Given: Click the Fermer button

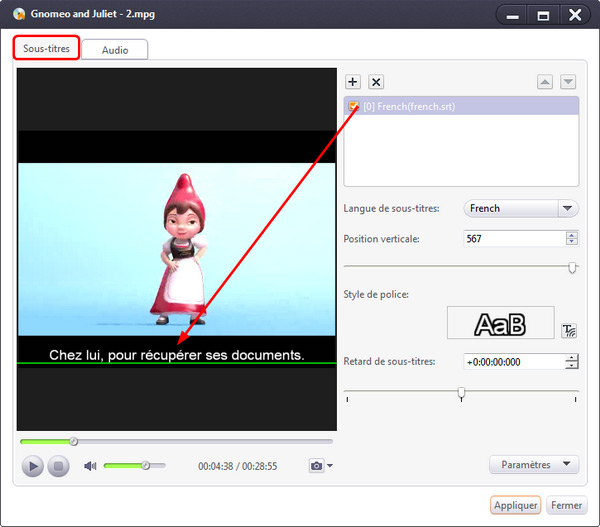Looking at the screenshot, I should 566,505.
